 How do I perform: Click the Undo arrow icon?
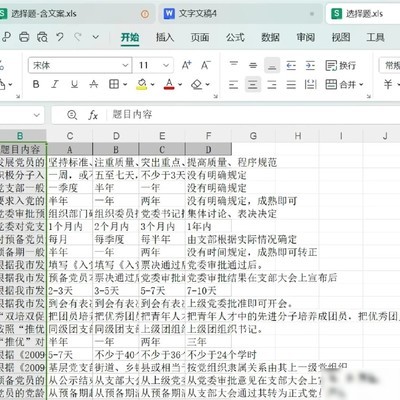pos(60,37)
